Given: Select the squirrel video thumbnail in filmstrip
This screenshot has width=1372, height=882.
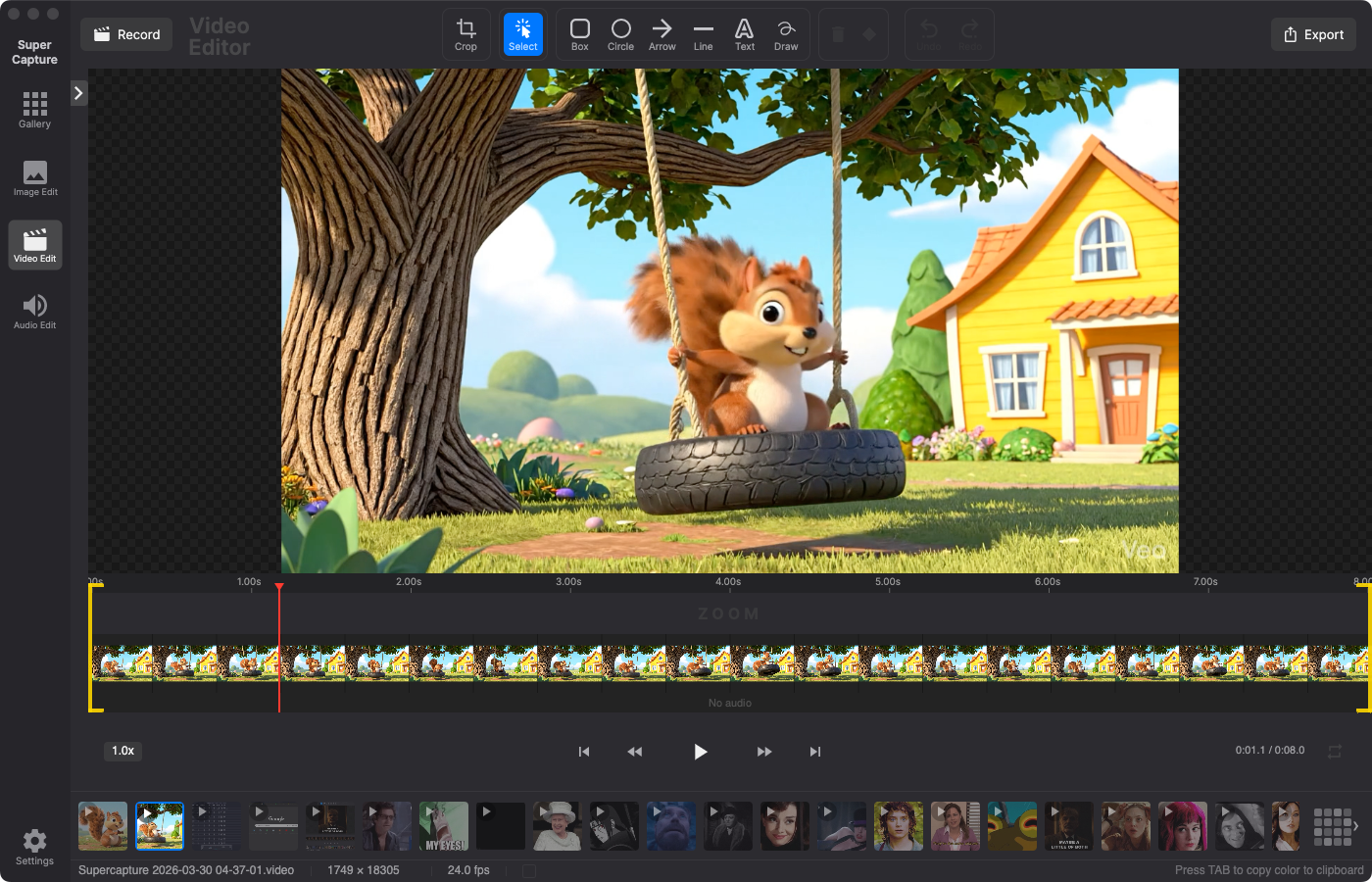Looking at the screenshot, I should (160, 826).
